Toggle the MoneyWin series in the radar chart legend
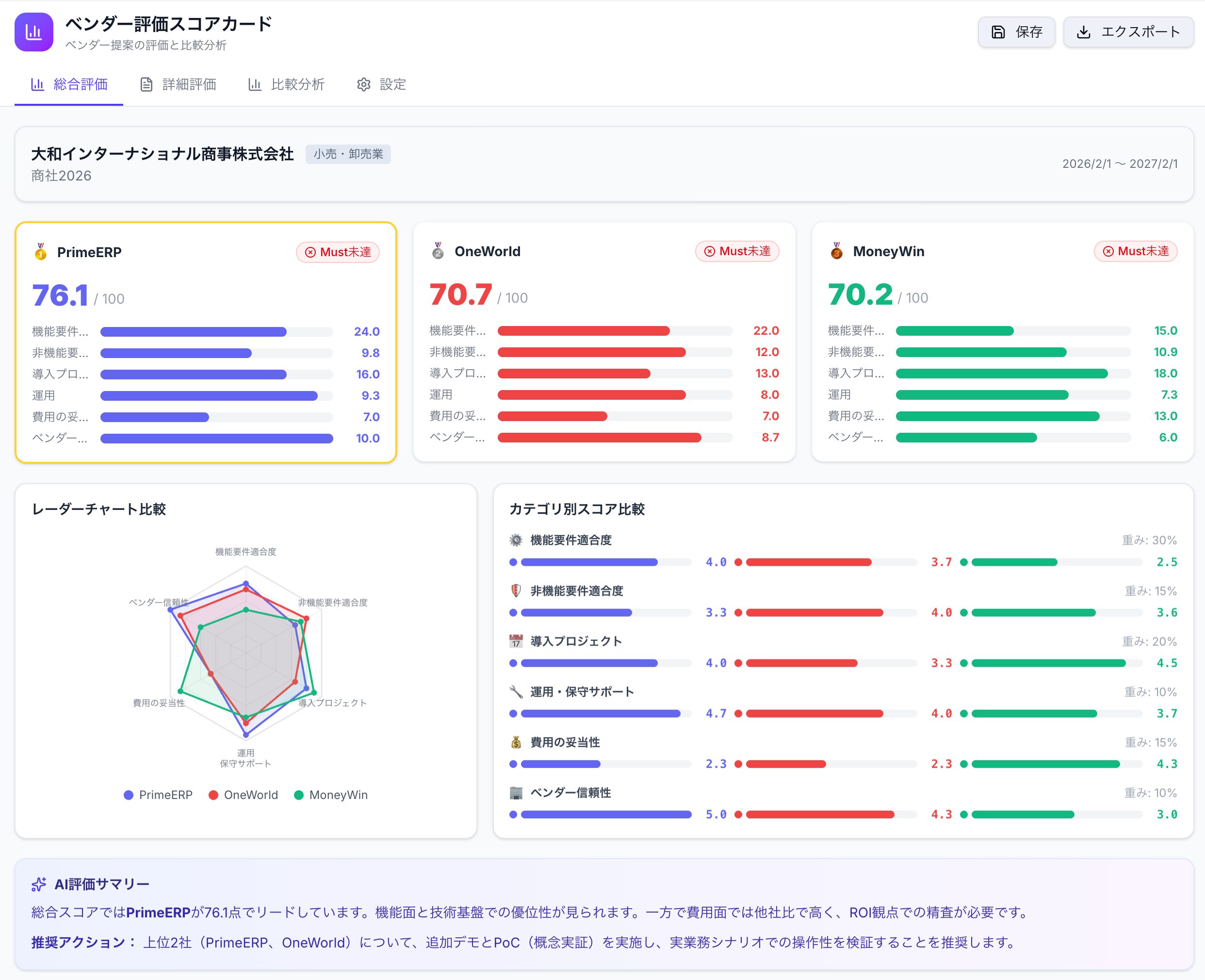The height and width of the screenshot is (980, 1205). (331, 795)
